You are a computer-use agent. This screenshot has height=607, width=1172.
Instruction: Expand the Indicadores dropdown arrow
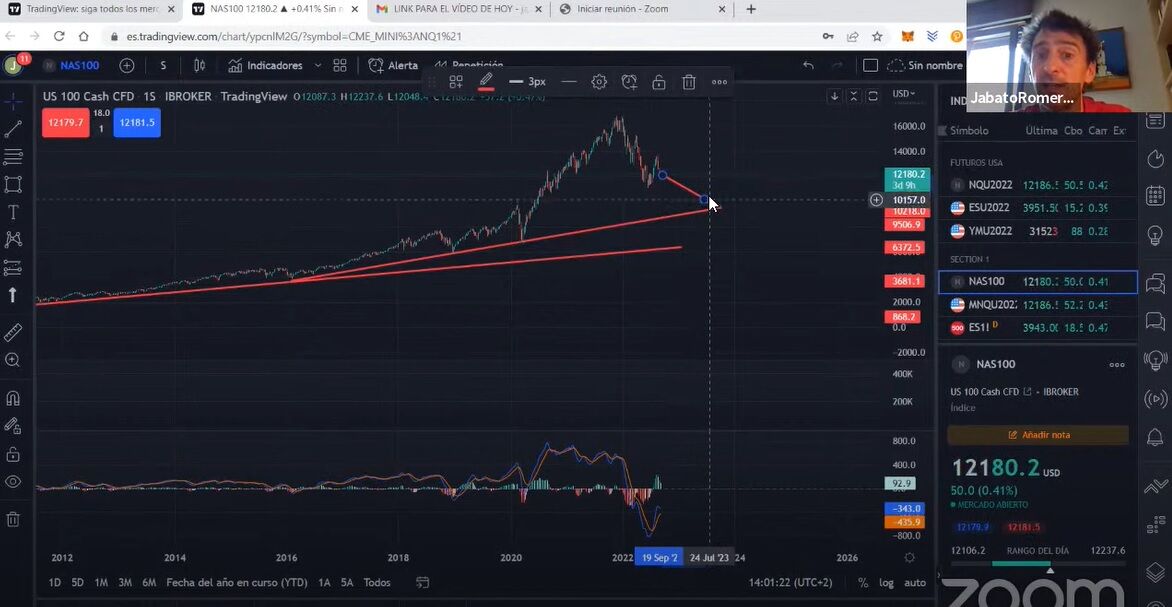coord(318,66)
